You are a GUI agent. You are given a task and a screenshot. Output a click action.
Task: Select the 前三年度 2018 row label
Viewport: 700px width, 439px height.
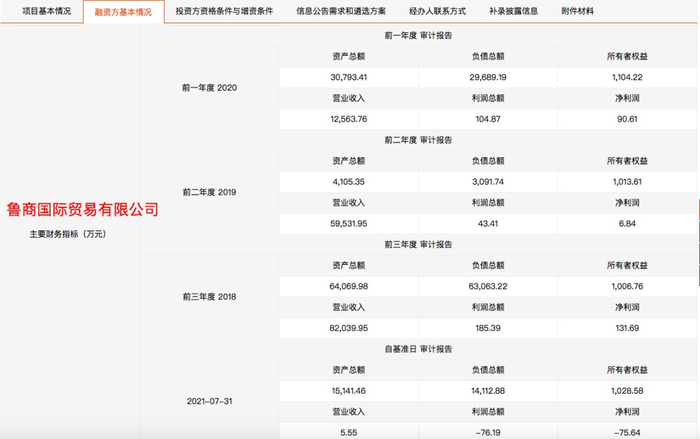click(x=209, y=297)
